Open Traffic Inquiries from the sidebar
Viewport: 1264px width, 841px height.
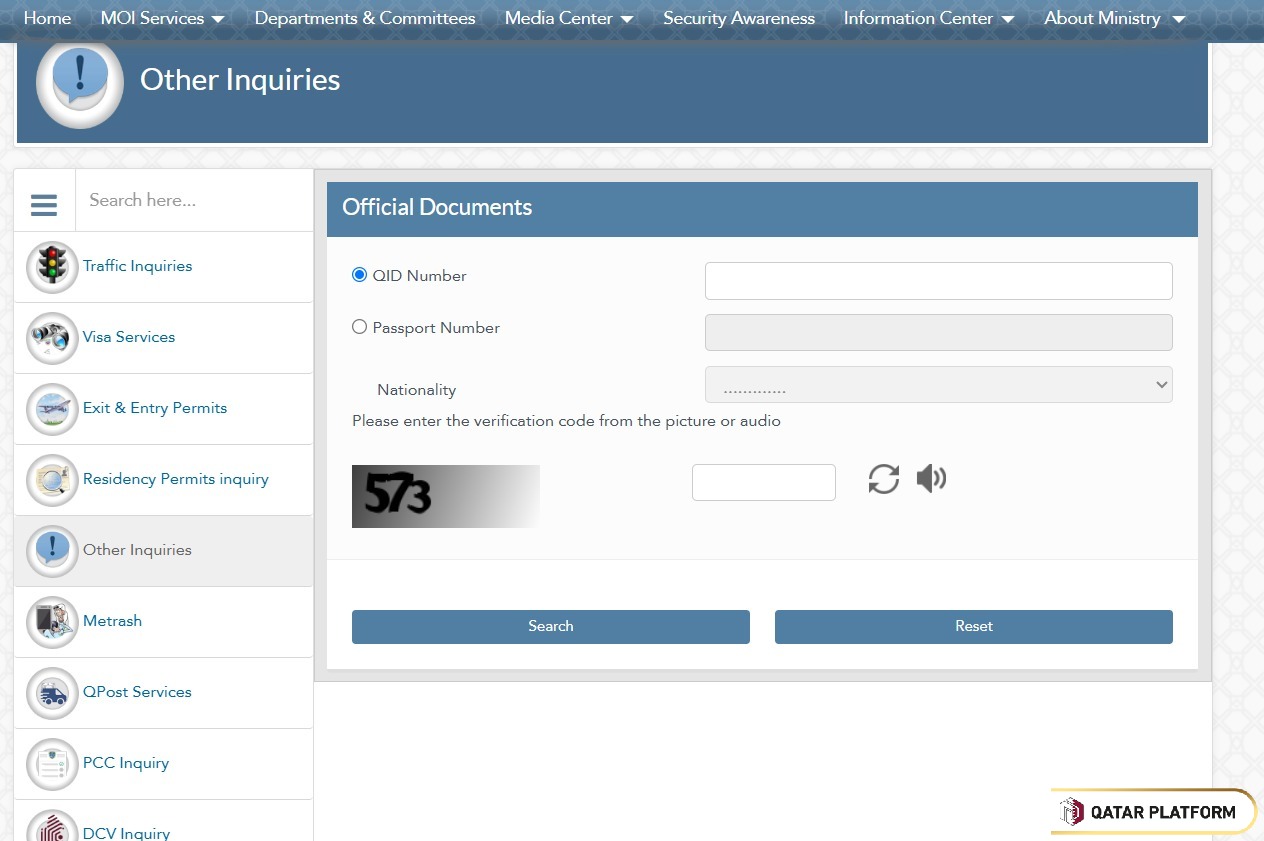coord(138,266)
